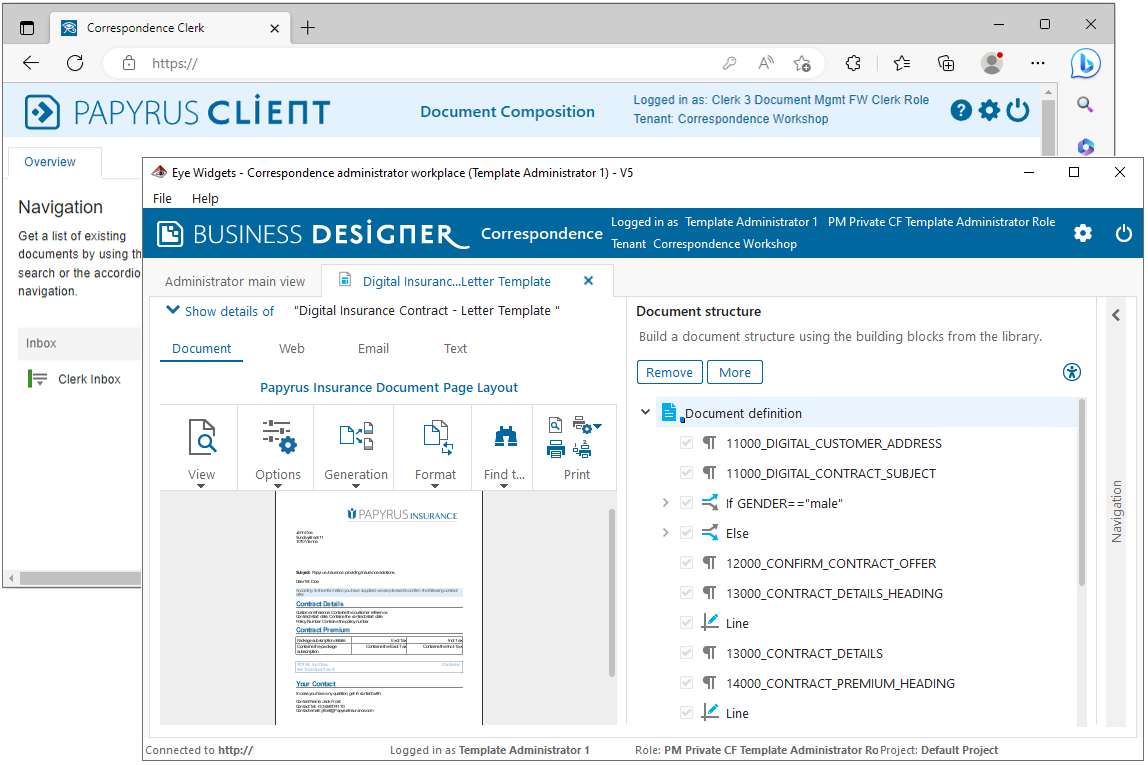Screen dimensions: 1148x765
Task: Click Papyrus Client help question mark icon
Action: (x=961, y=111)
